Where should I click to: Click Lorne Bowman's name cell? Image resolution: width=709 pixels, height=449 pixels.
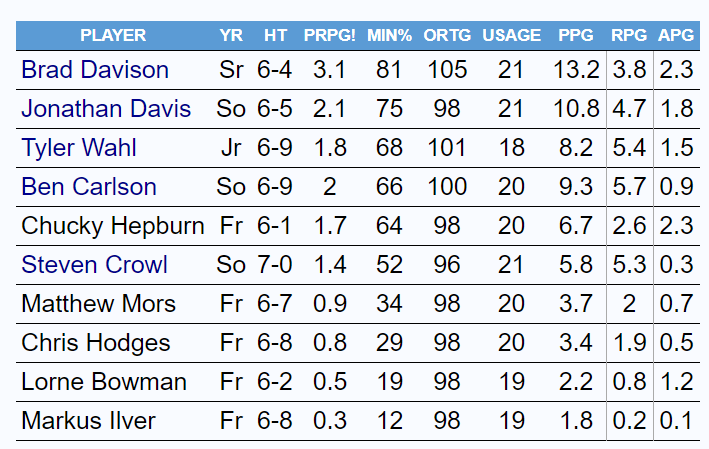pos(104,382)
